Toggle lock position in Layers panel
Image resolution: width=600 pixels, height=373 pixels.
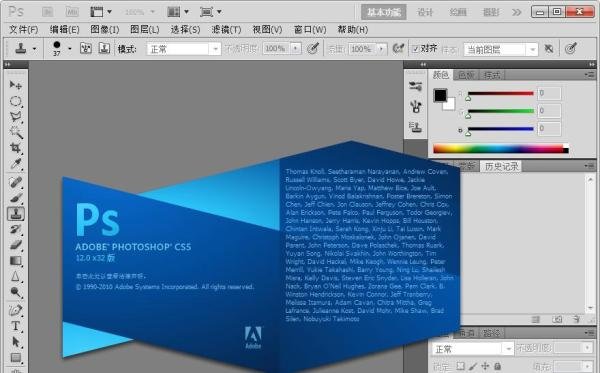[x=485, y=366]
